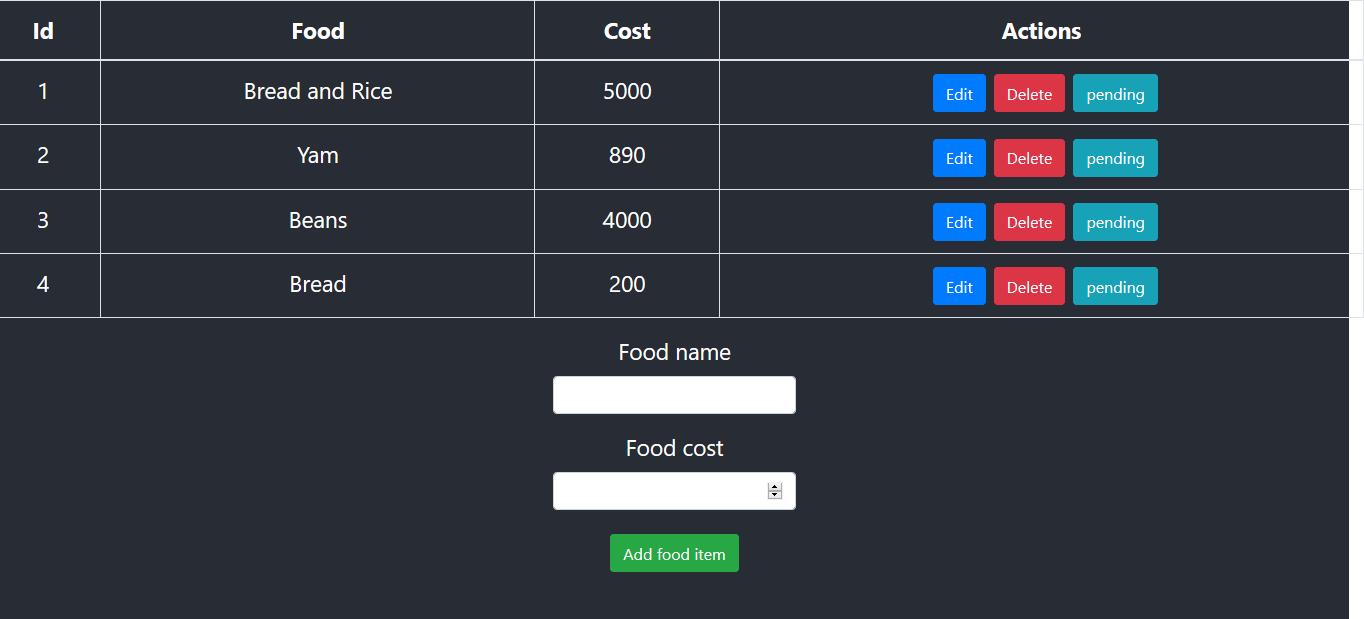Edit the Bread item costing 200
The image size is (1364, 619).
coord(958,286)
